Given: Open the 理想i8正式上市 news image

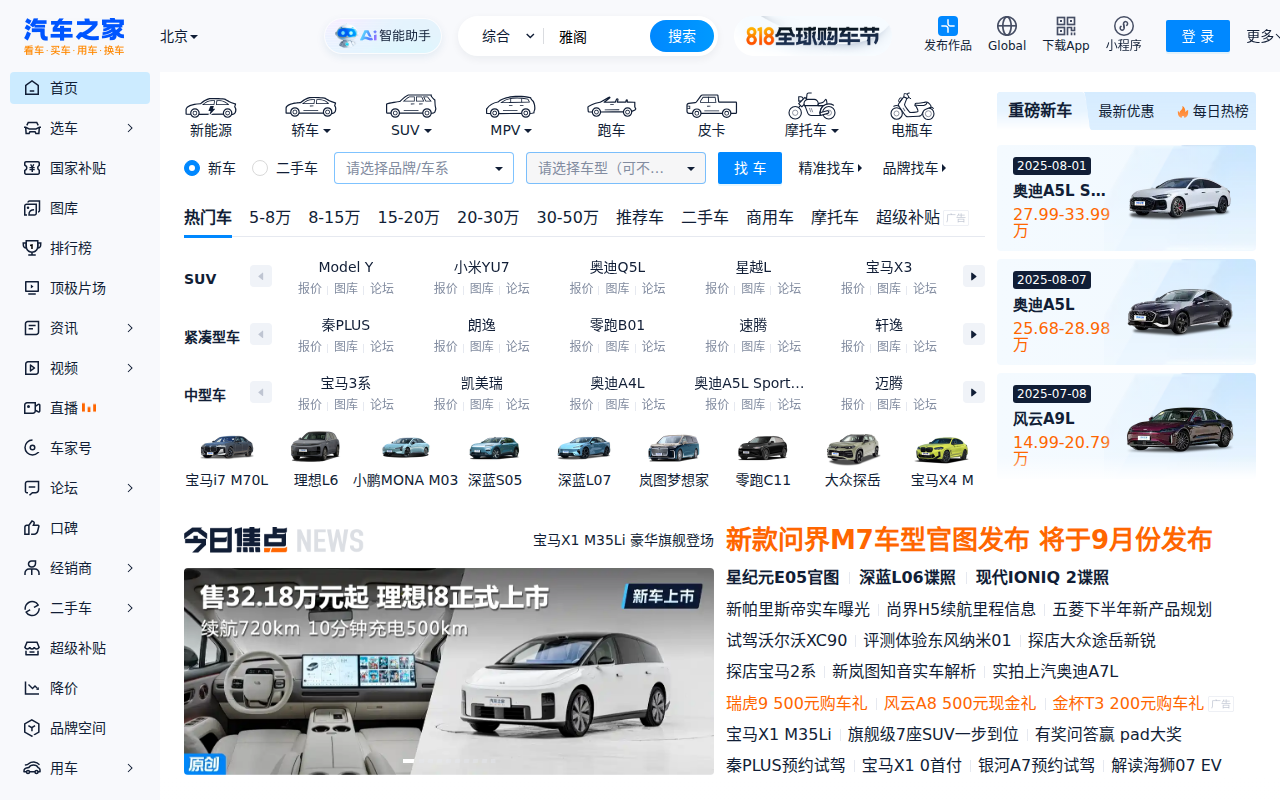Looking at the screenshot, I should (449, 672).
